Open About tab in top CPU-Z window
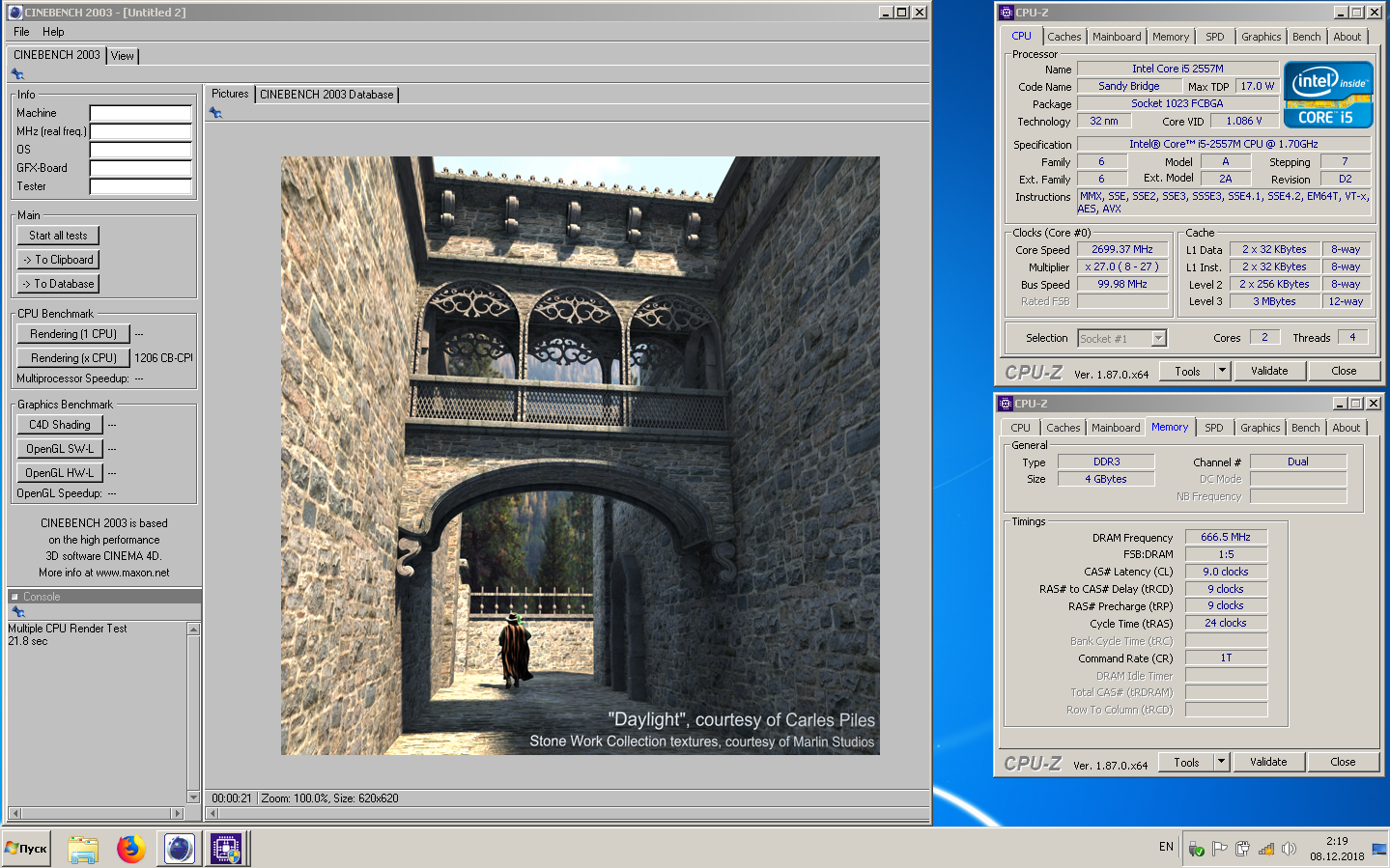1390x868 pixels. tap(1347, 37)
